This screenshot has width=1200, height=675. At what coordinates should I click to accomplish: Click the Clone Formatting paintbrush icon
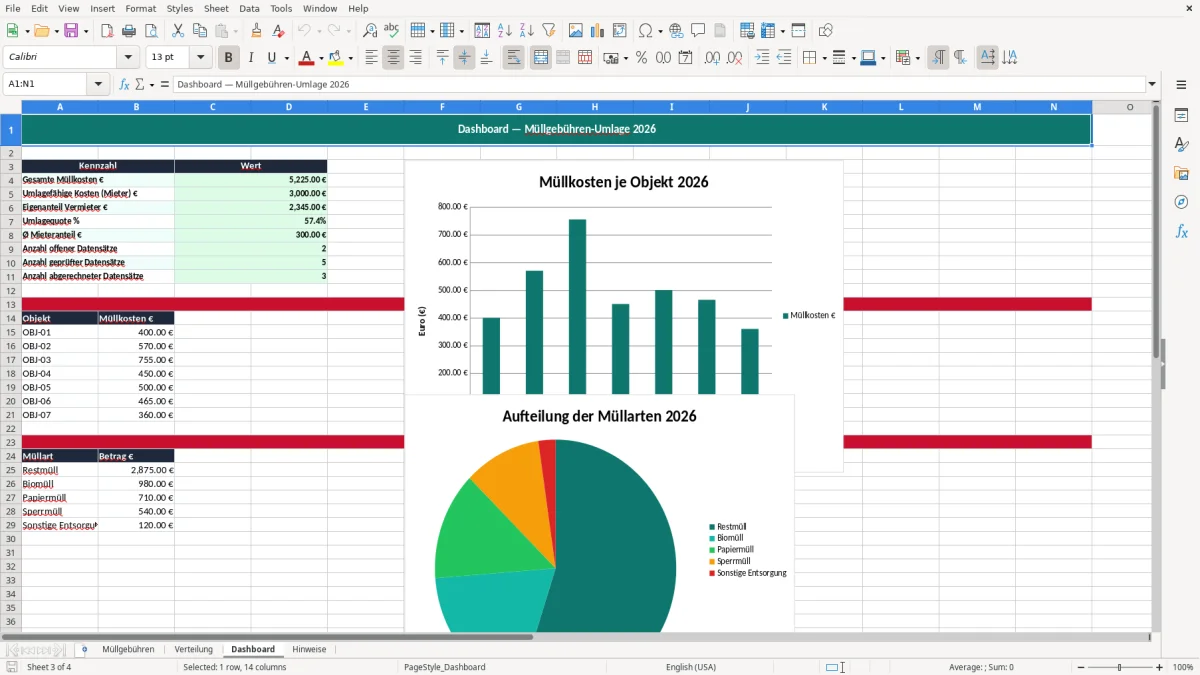(257, 31)
